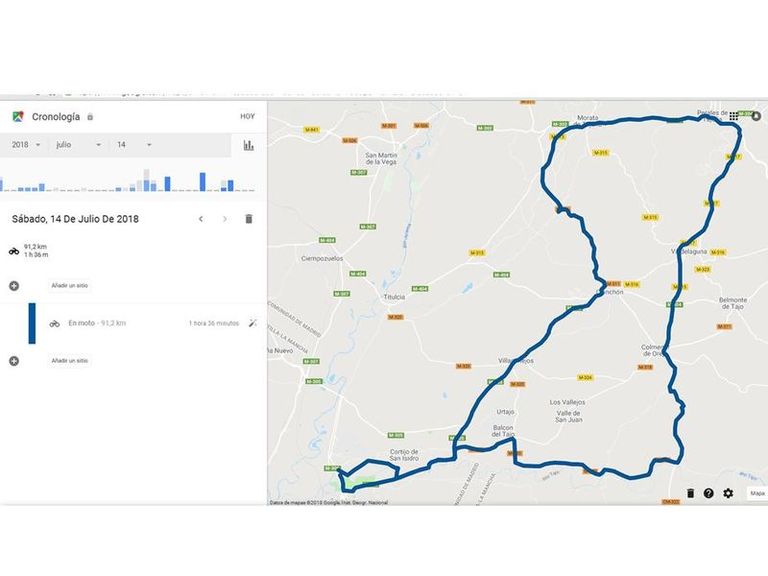Open the Google apps grid icon
The height and width of the screenshot is (576, 768).
point(733,116)
